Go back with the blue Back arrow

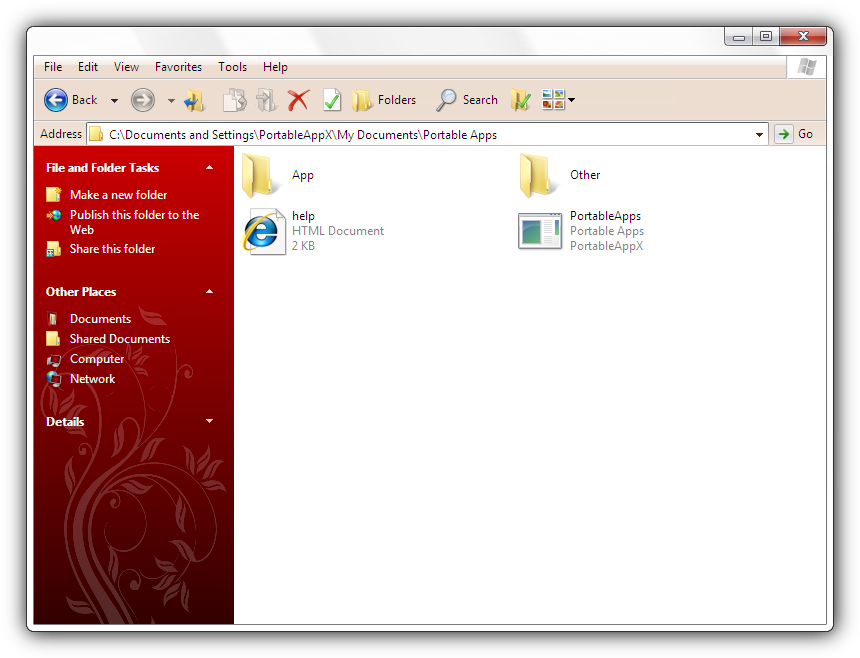pos(56,100)
